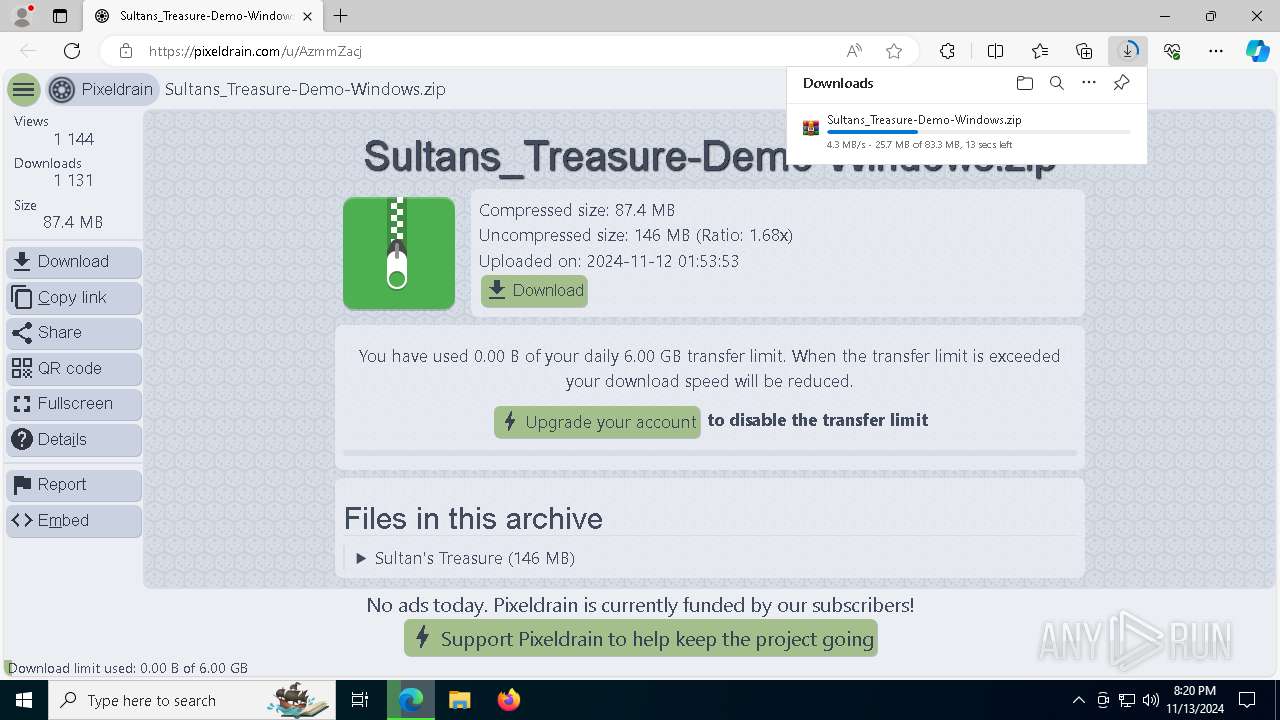Screen dimensions: 1280x720
Task: Show the QR code for this file
Action: 74,369
